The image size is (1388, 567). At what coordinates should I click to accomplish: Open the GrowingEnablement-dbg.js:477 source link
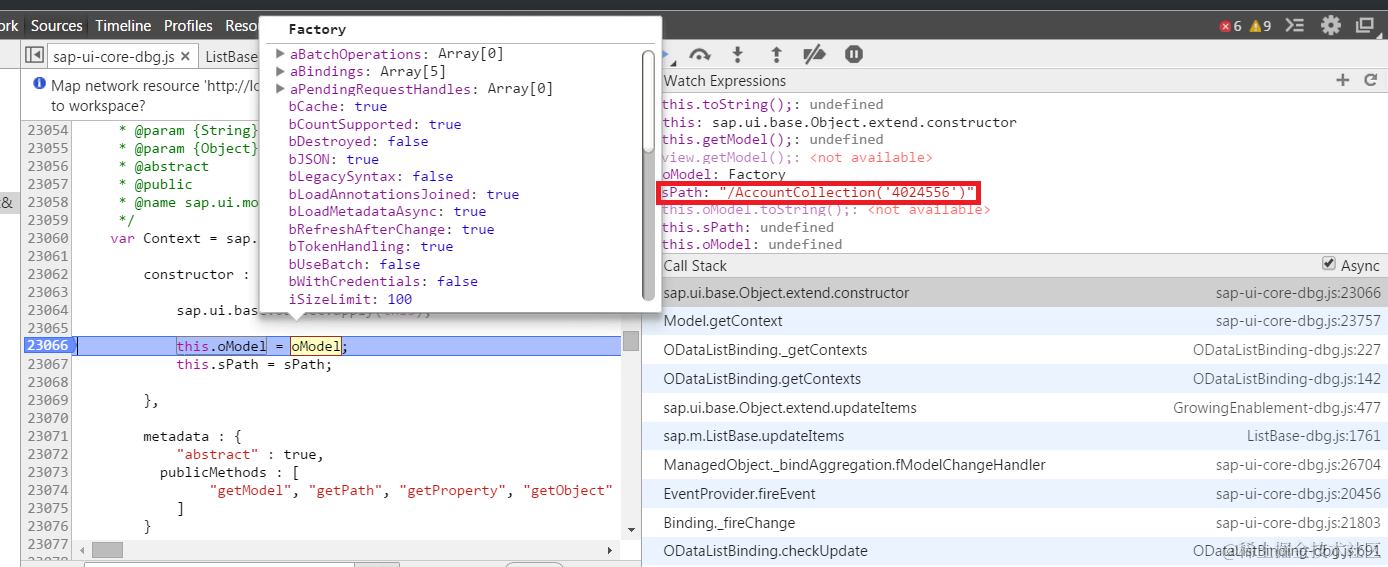click(x=1277, y=408)
